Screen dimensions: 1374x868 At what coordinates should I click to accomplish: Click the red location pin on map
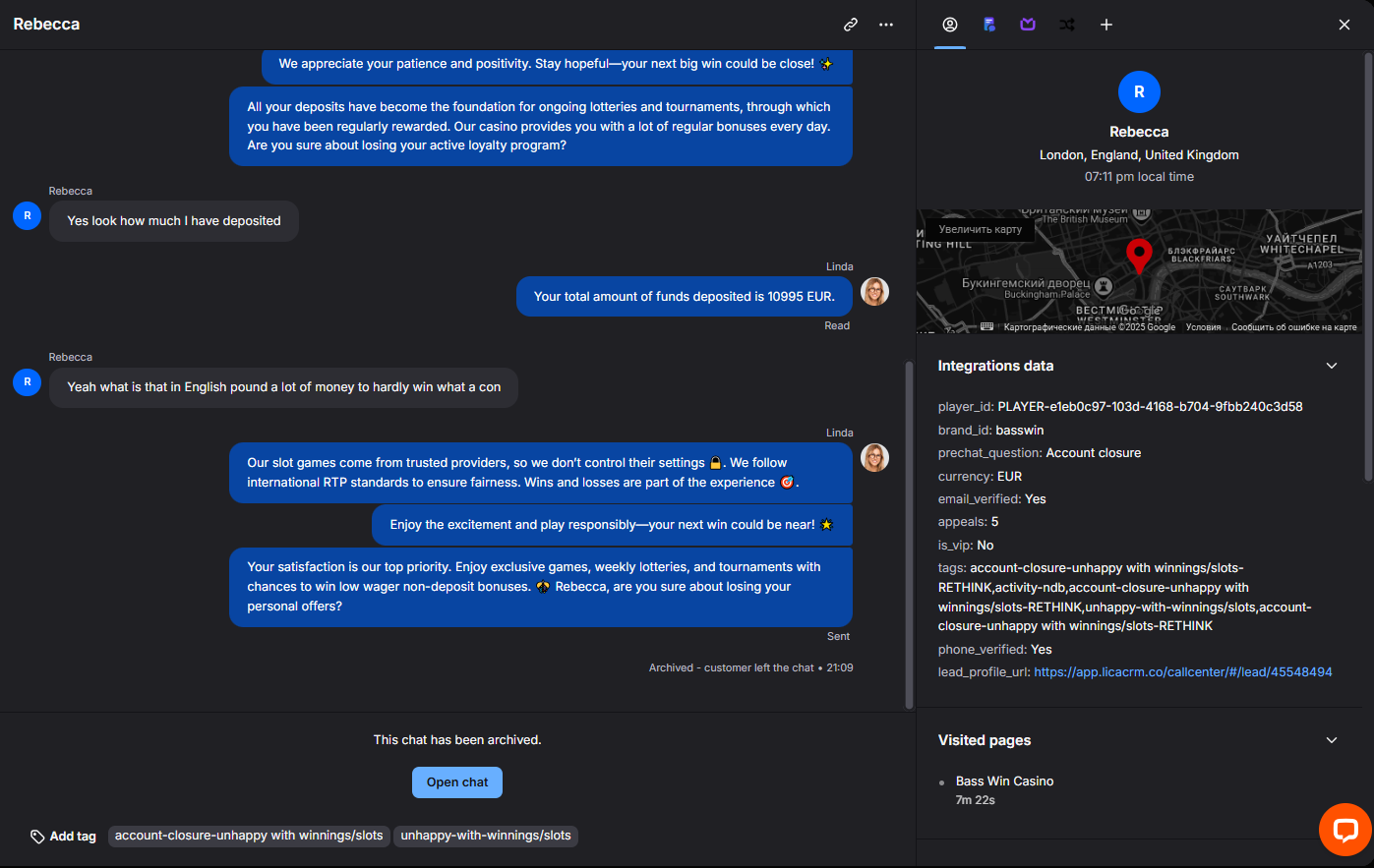[x=1139, y=255]
